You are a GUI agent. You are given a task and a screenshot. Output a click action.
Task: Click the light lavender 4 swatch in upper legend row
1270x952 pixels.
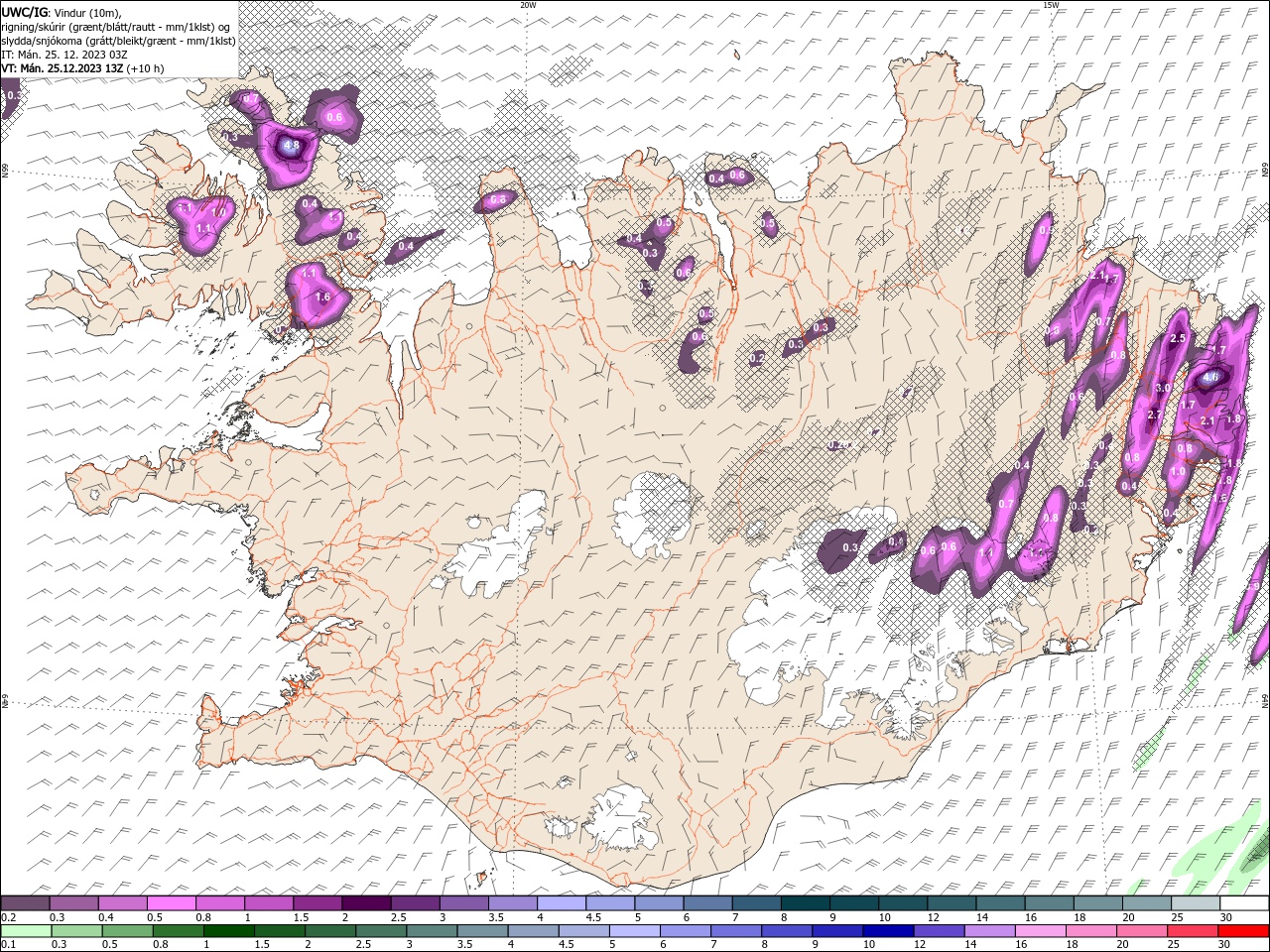click(562, 903)
